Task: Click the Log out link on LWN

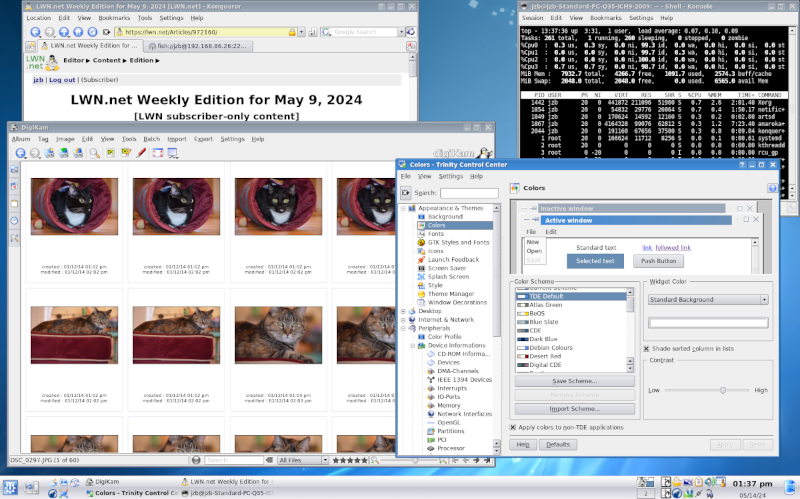Action: (62, 79)
